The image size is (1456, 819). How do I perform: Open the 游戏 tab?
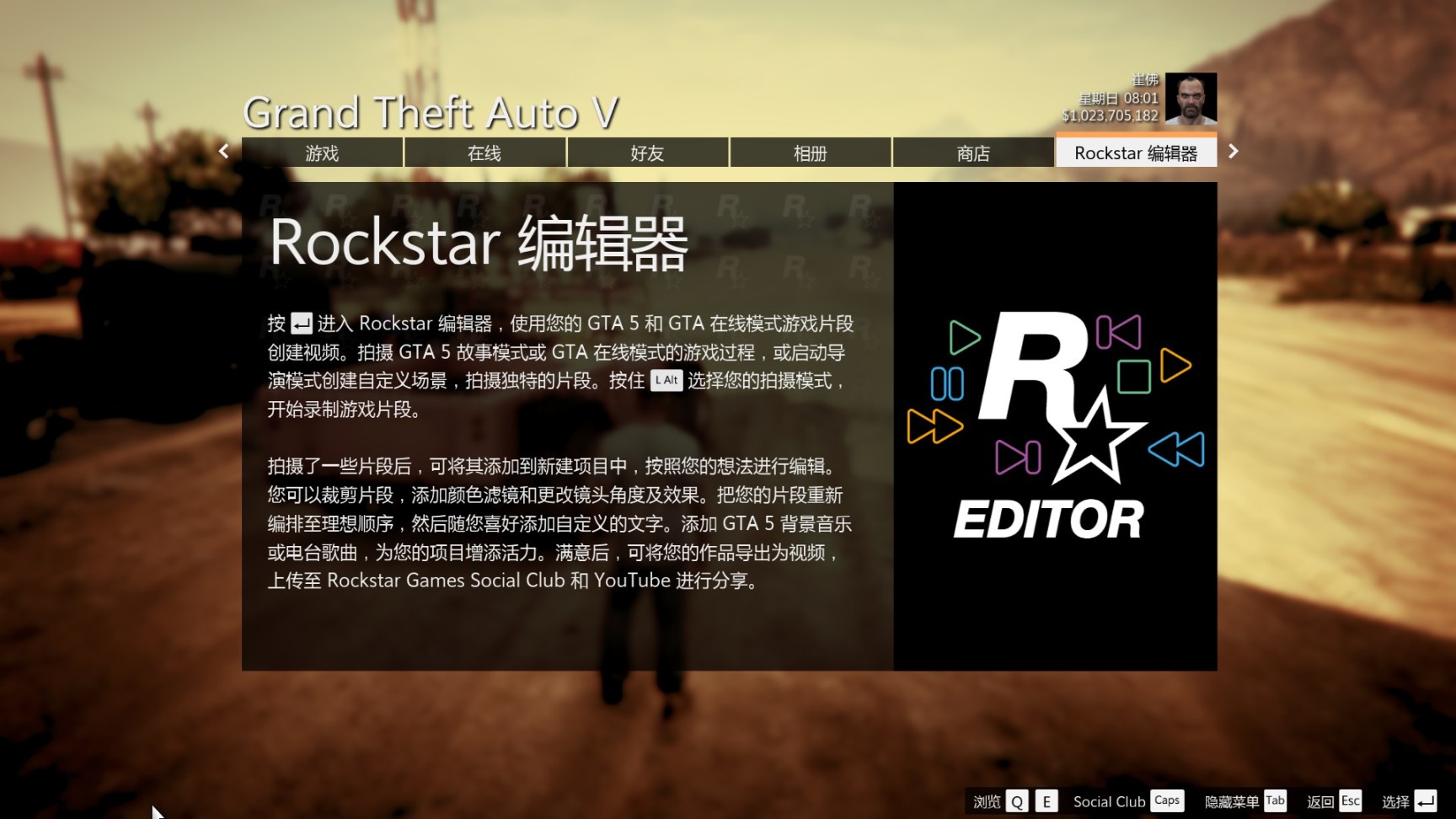pyautogui.click(x=322, y=153)
